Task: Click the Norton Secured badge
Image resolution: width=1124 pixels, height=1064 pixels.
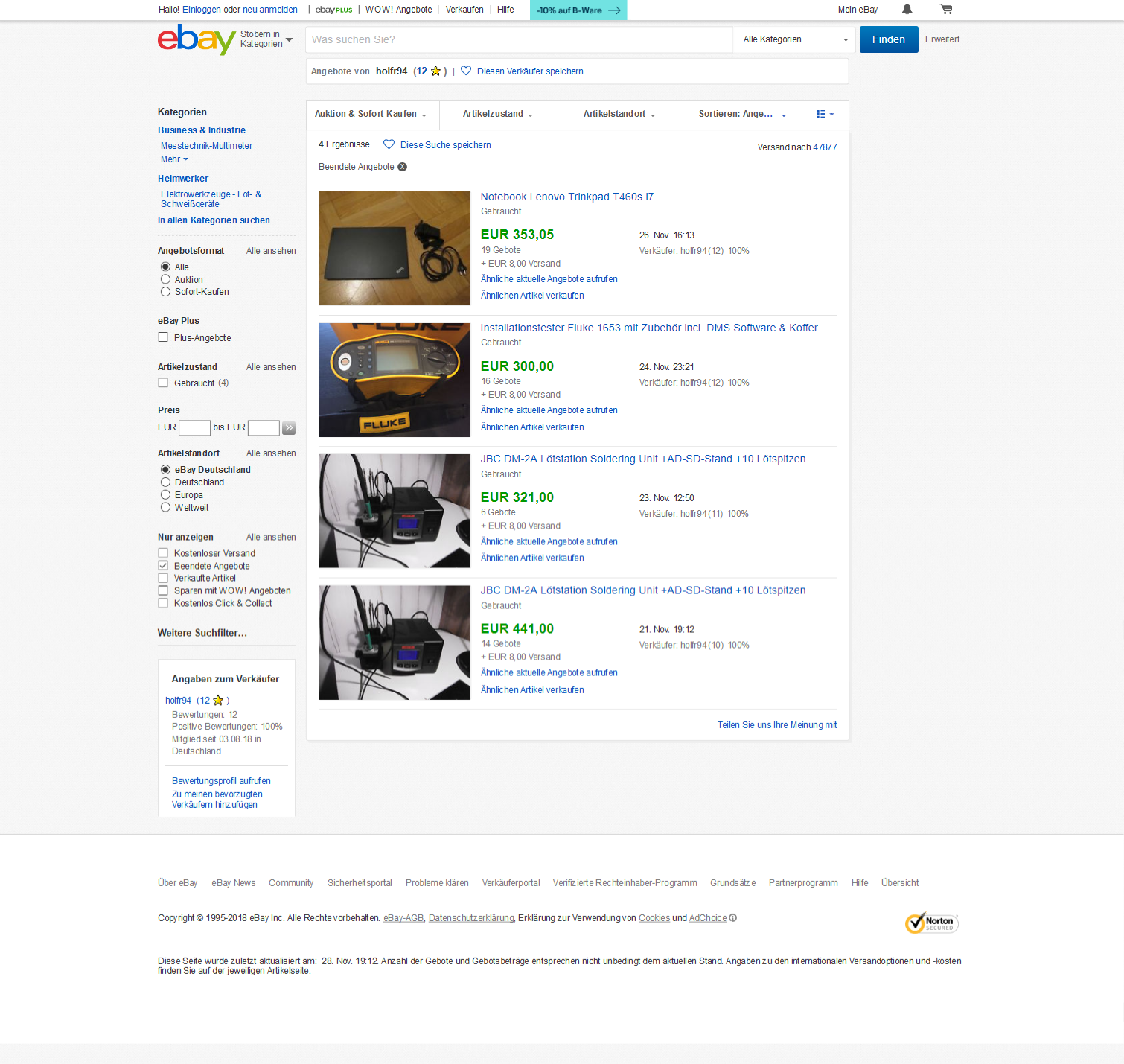Action: pyautogui.click(x=931, y=923)
